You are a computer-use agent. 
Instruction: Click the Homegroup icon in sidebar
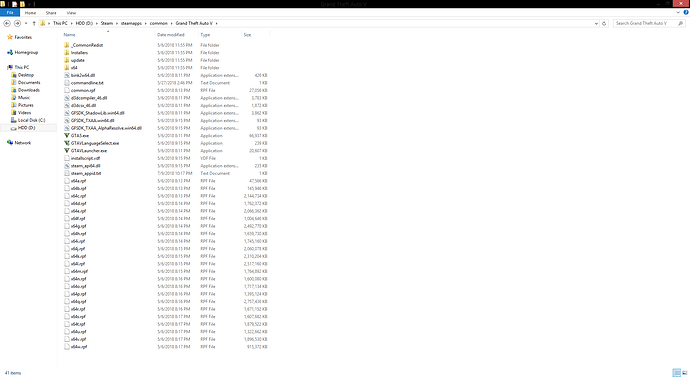point(10,52)
